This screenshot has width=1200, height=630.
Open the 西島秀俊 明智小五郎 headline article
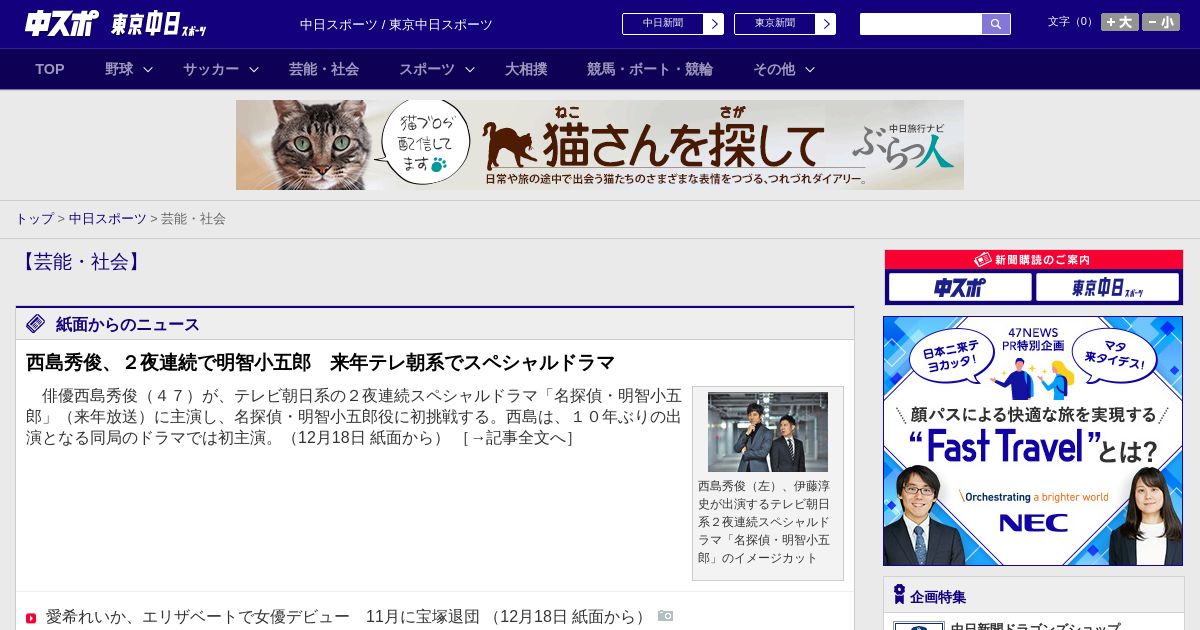coord(320,362)
